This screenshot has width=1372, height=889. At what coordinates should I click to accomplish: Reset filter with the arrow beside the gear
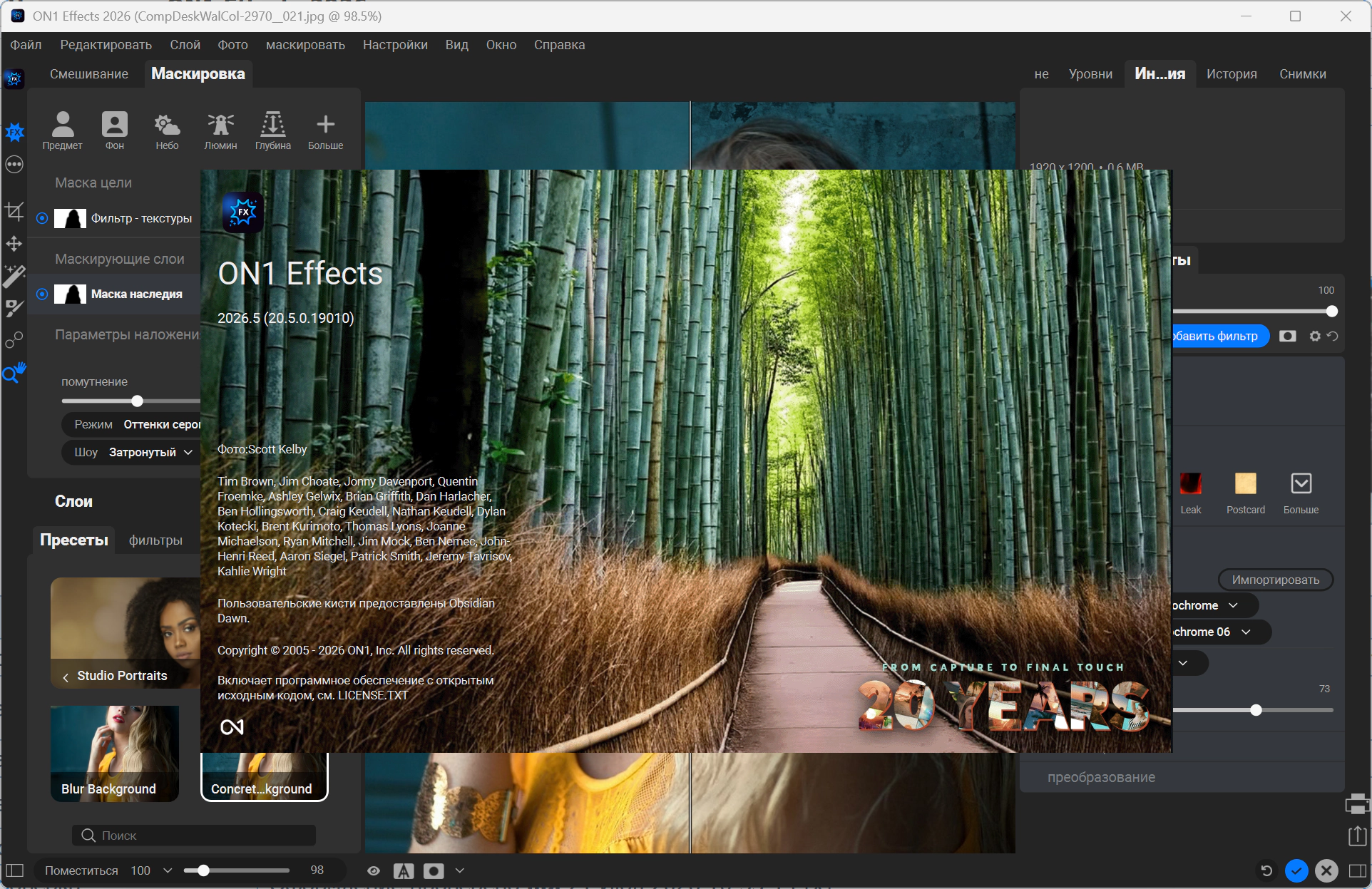pos(1332,336)
